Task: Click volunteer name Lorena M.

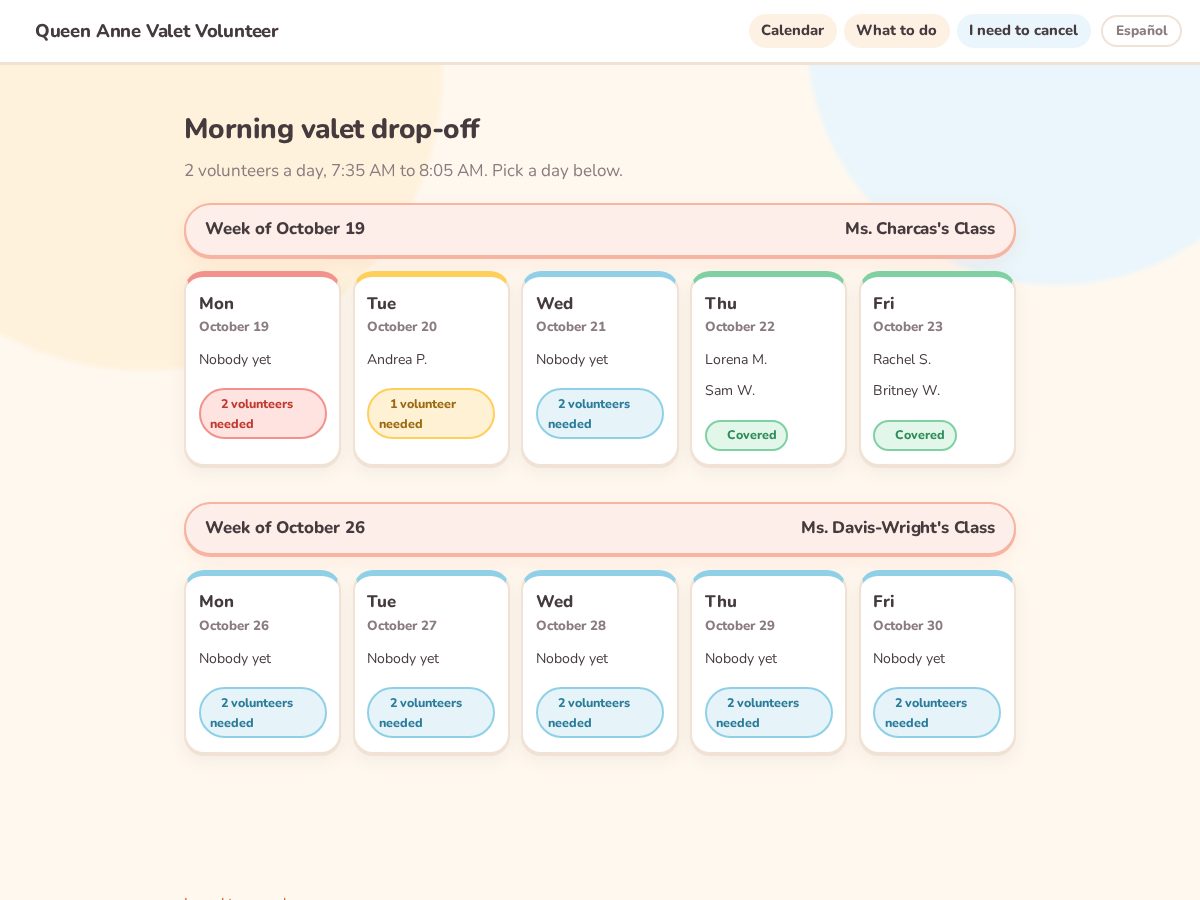Action: tap(736, 359)
